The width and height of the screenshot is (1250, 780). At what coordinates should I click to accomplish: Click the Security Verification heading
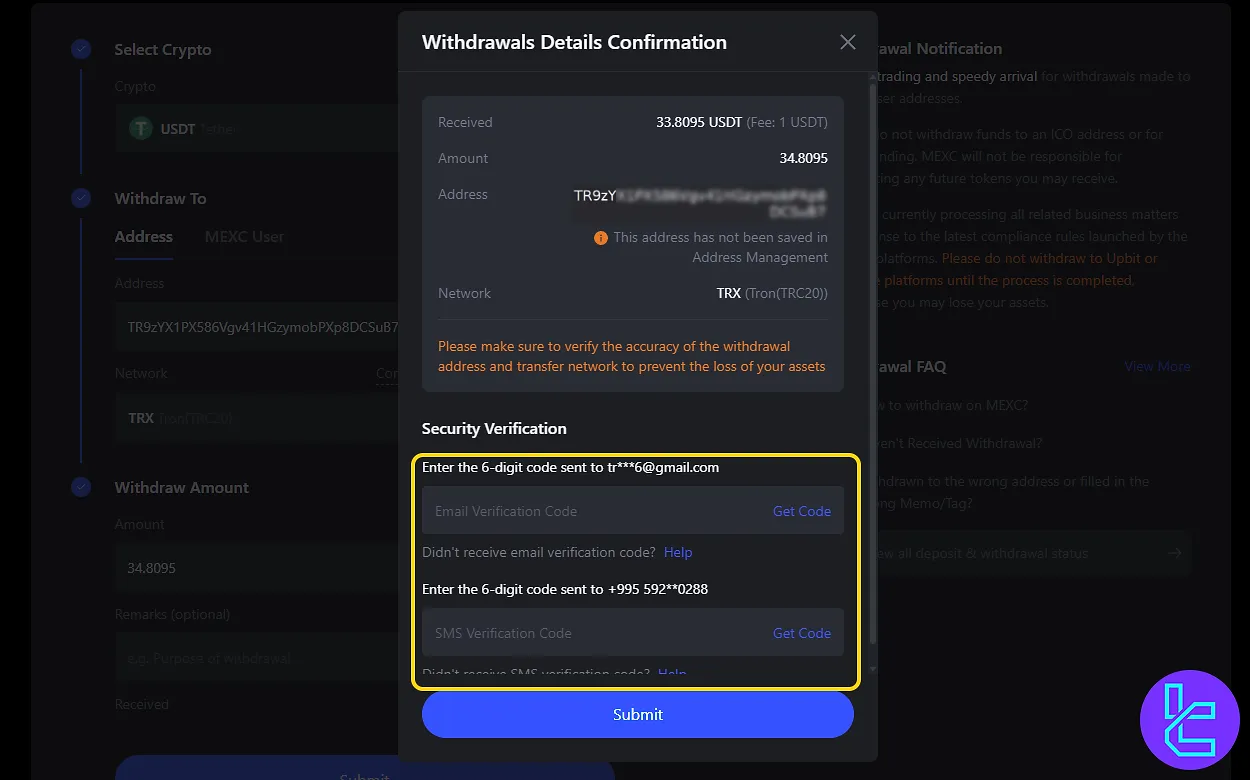tap(494, 428)
